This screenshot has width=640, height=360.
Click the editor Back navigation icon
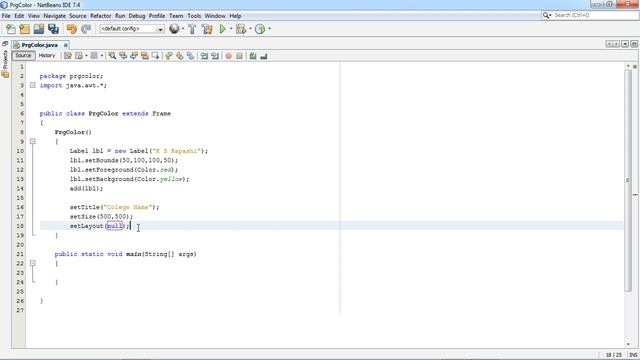pos(79,56)
